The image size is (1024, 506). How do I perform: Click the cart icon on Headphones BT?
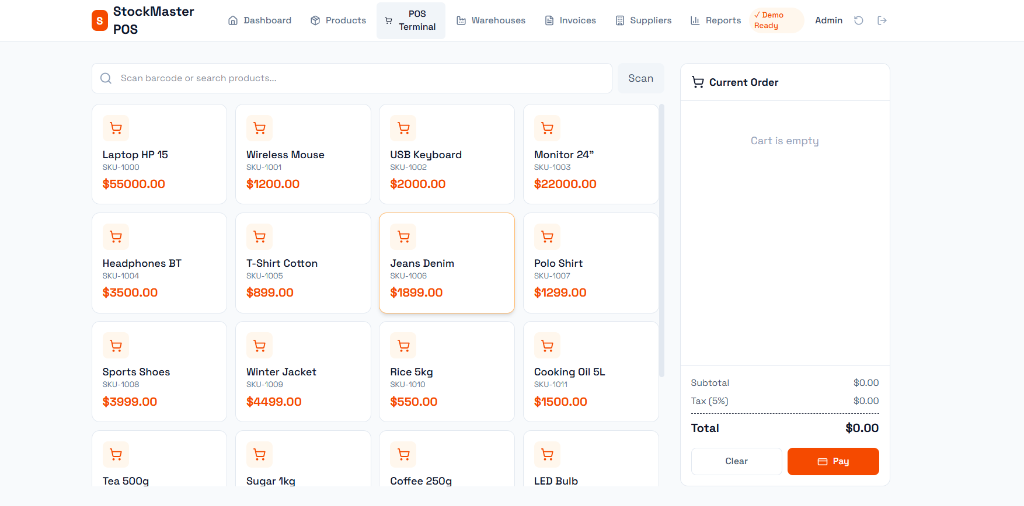(116, 237)
